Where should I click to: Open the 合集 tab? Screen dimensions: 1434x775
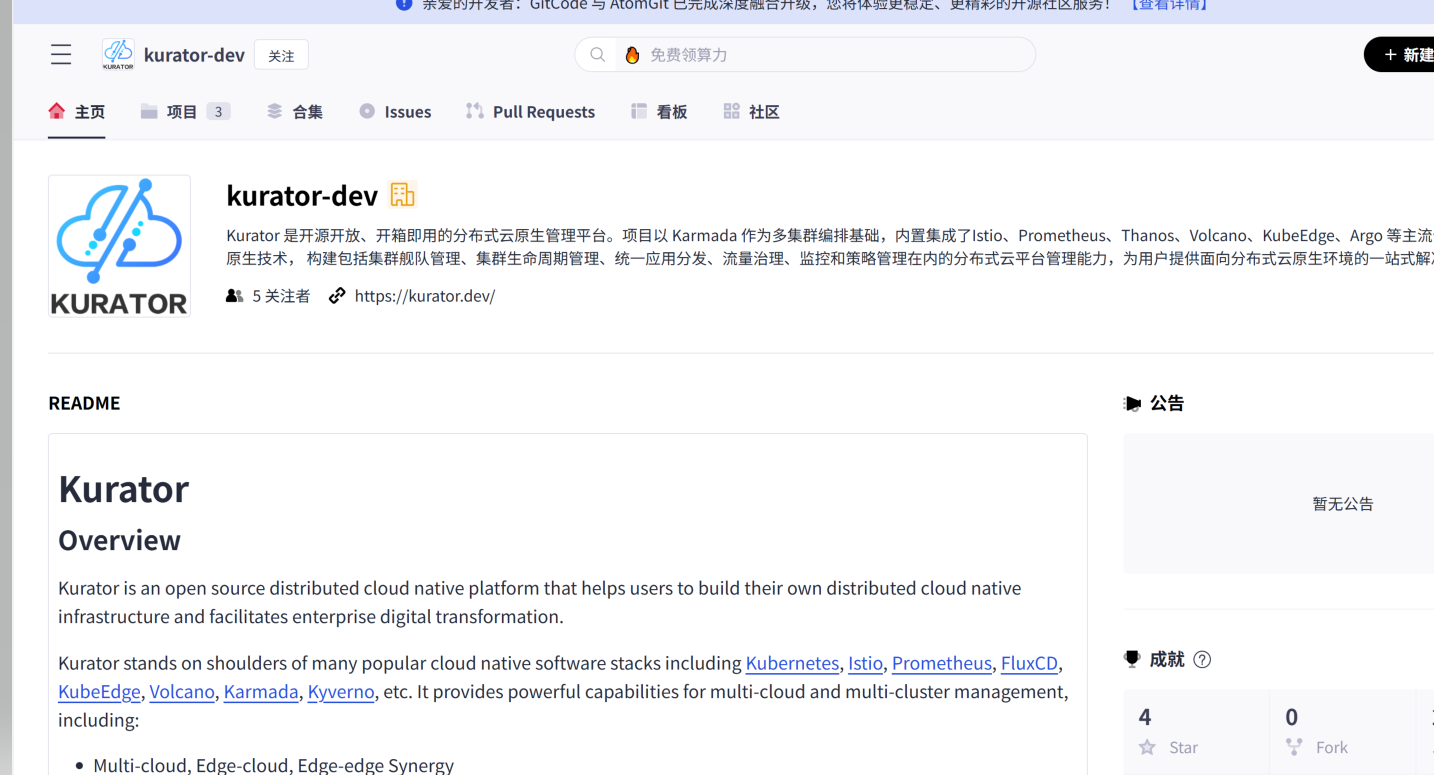(295, 112)
